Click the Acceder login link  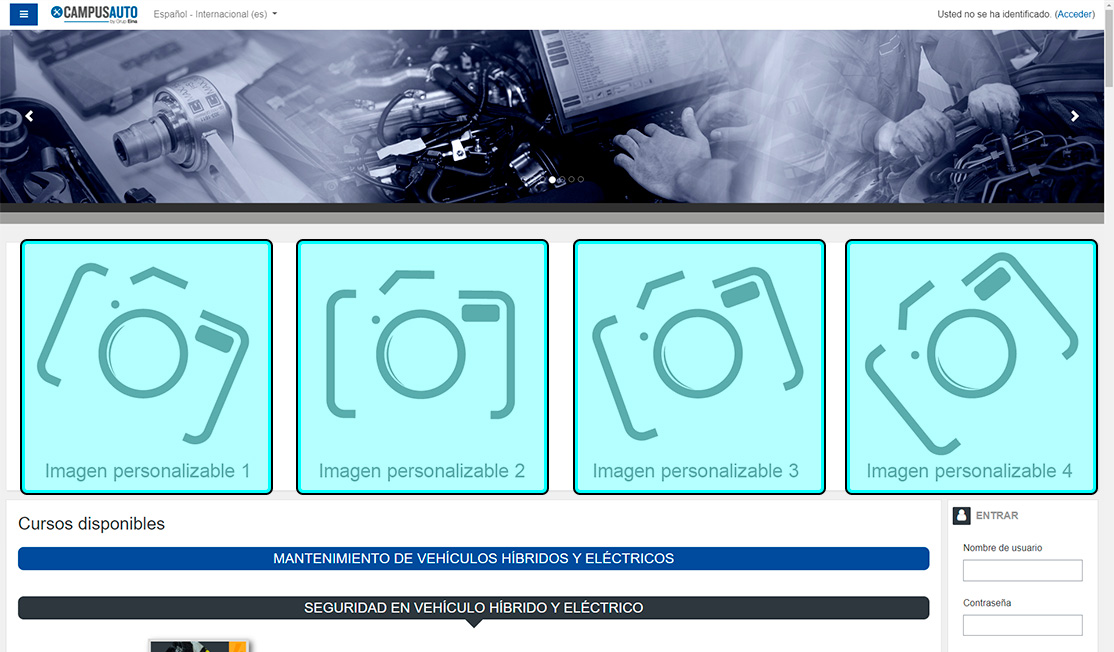click(1074, 14)
